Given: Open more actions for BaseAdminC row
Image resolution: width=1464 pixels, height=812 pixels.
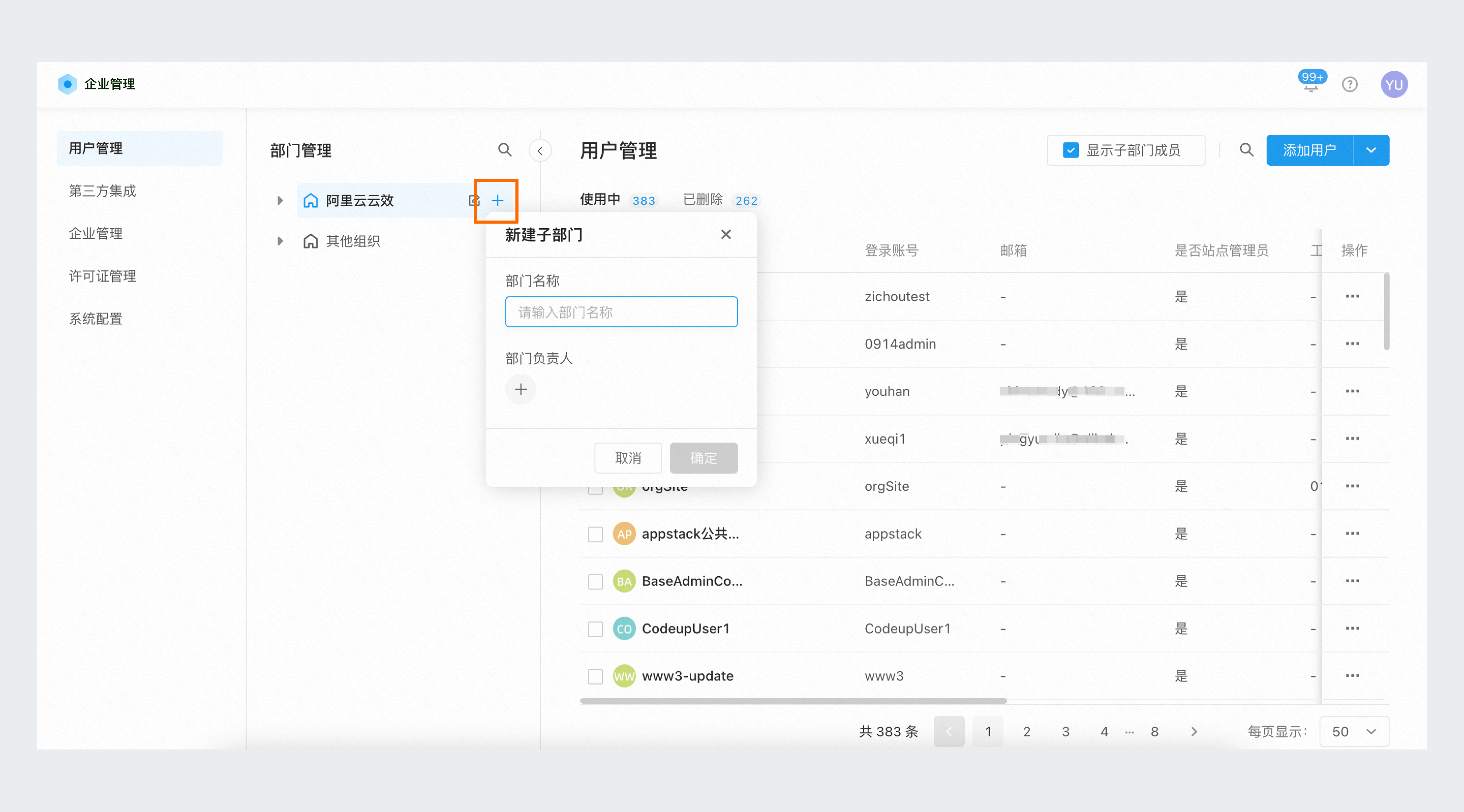Looking at the screenshot, I should (1353, 581).
